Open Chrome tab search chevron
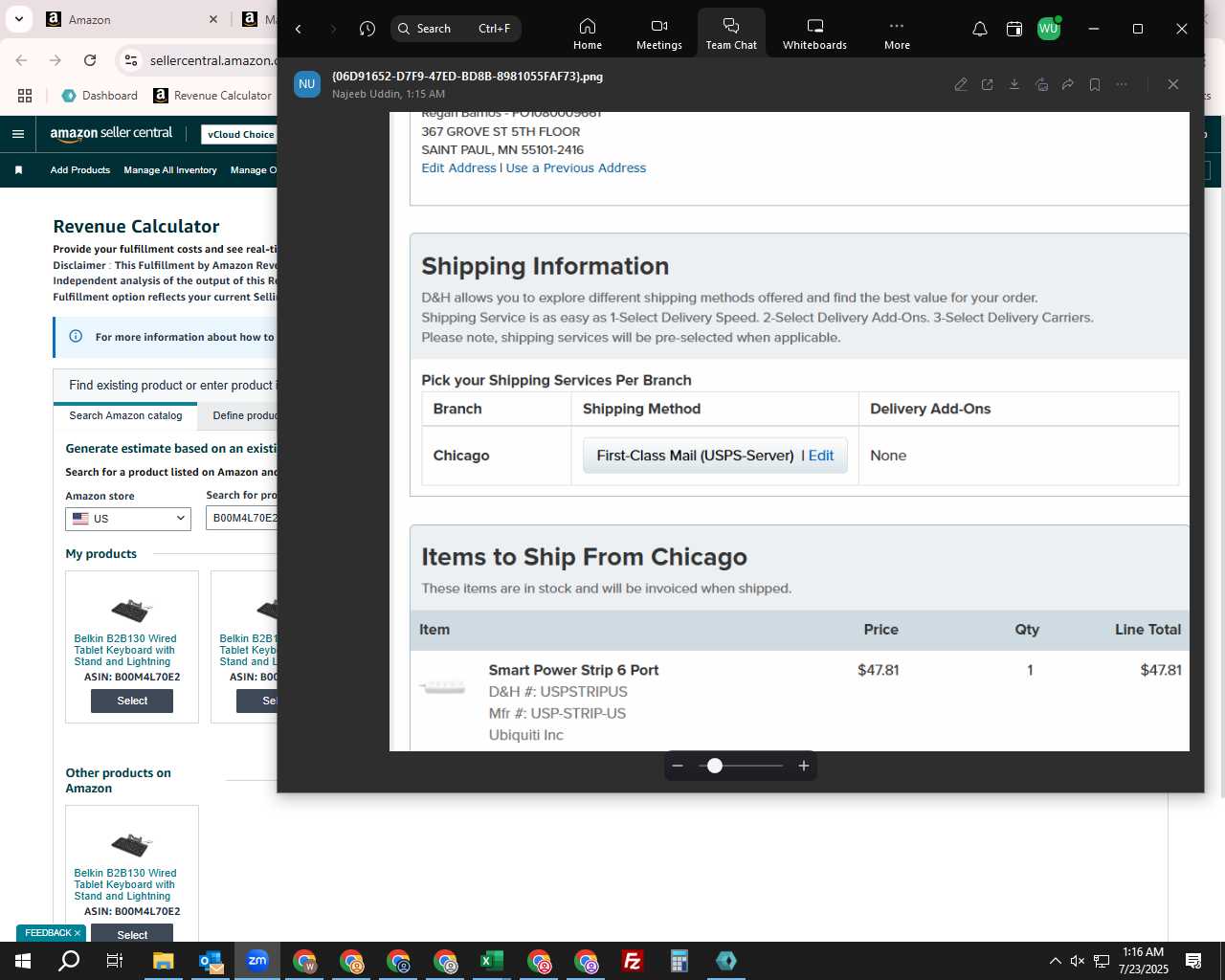 click(x=19, y=19)
